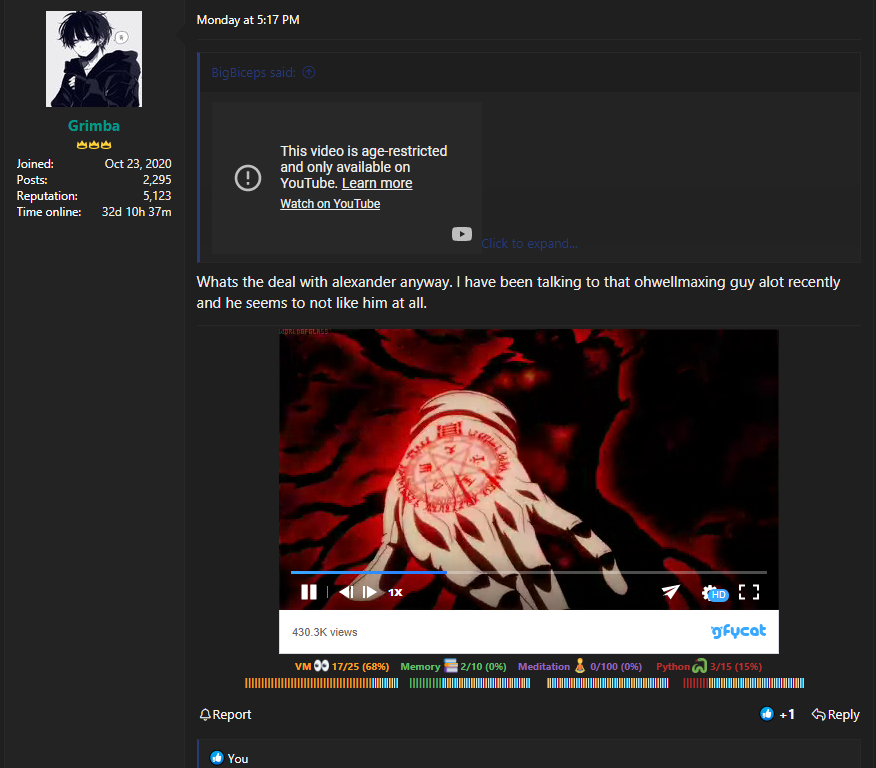Screen dimensions: 876x768
Task: Toggle the thumbs-up like on post
Action: [x=767, y=714]
